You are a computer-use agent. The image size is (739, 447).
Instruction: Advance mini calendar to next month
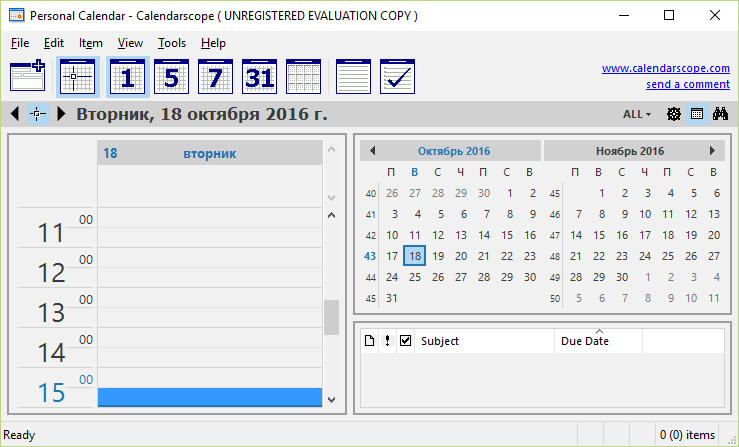(x=712, y=151)
